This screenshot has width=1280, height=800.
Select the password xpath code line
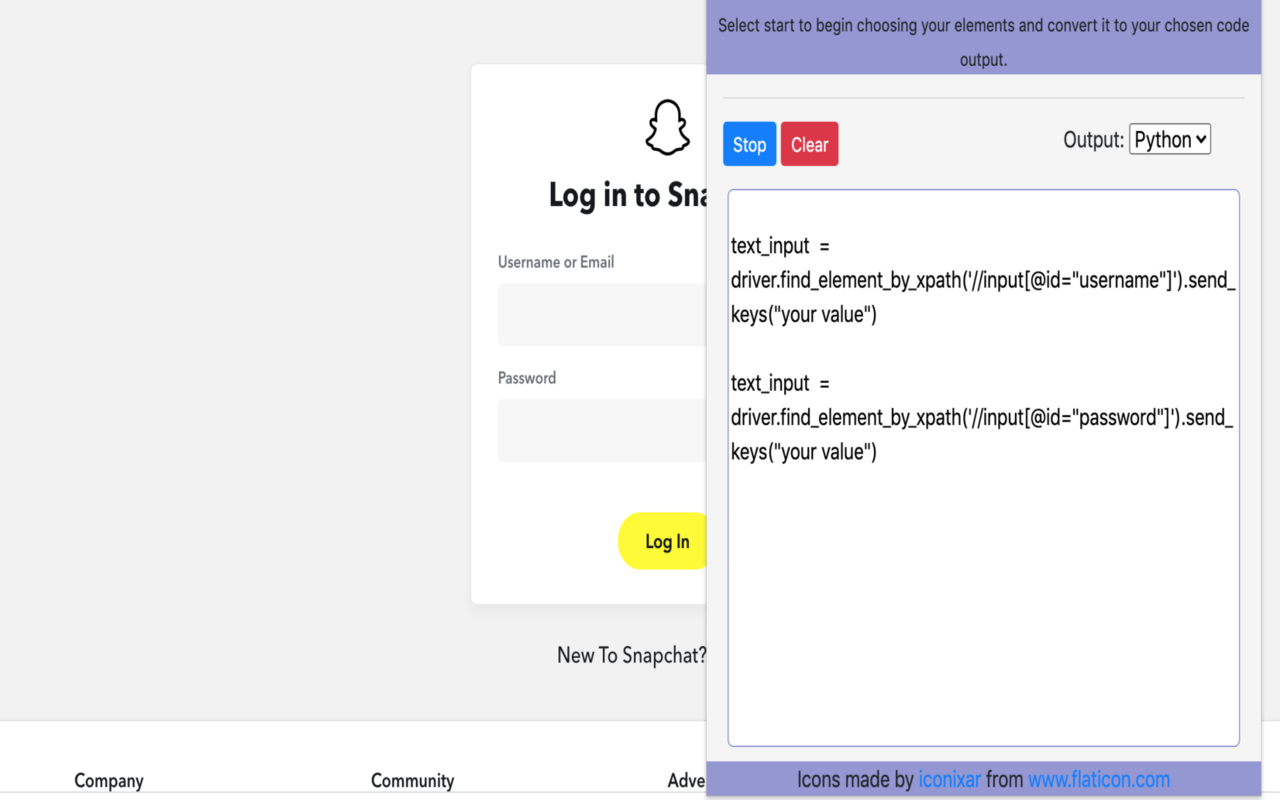(x=983, y=417)
